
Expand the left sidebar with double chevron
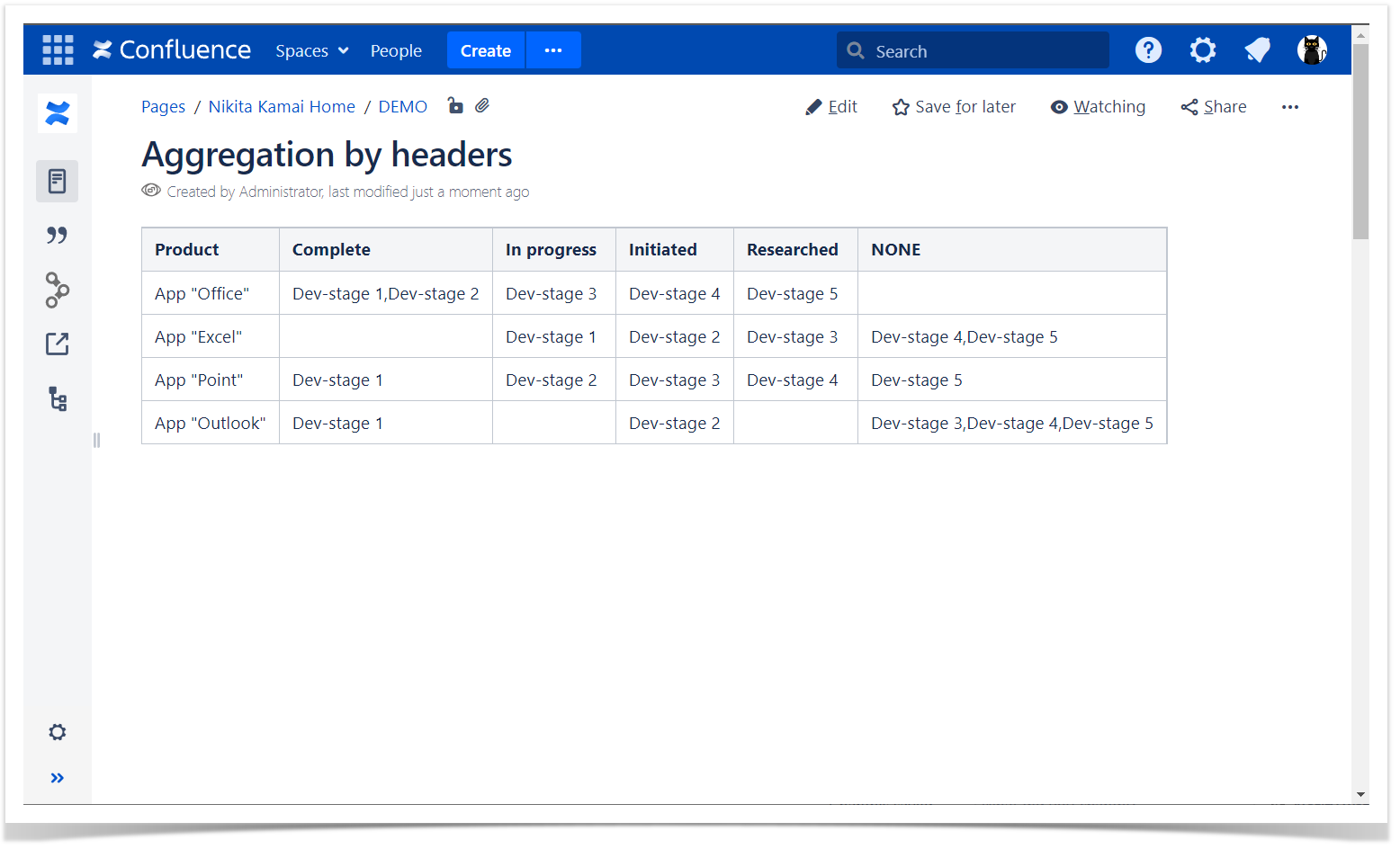pyautogui.click(x=58, y=778)
